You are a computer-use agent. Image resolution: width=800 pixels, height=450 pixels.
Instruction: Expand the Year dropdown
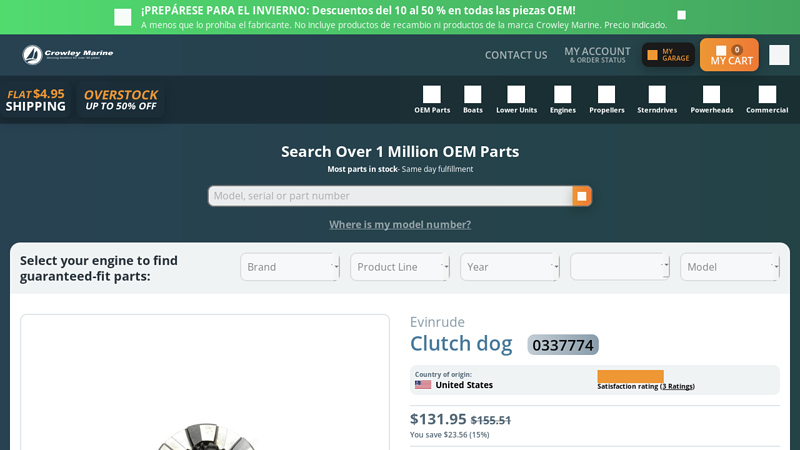(x=510, y=267)
